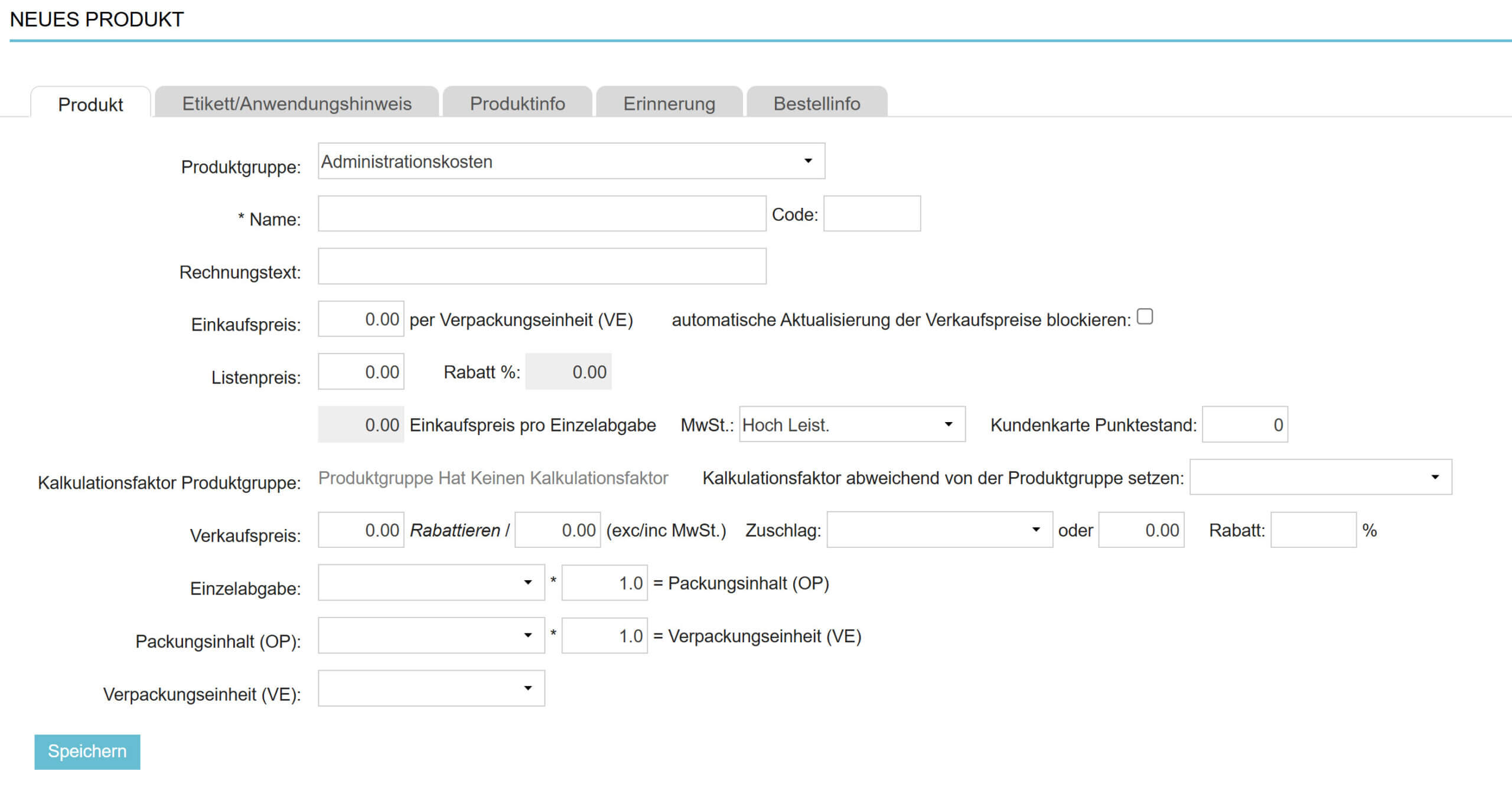Viewport: 1512px width, 794px height.
Task: Click the Rabatt percent field after Zuschlag
Action: pyautogui.click(x=1312, y=530)
